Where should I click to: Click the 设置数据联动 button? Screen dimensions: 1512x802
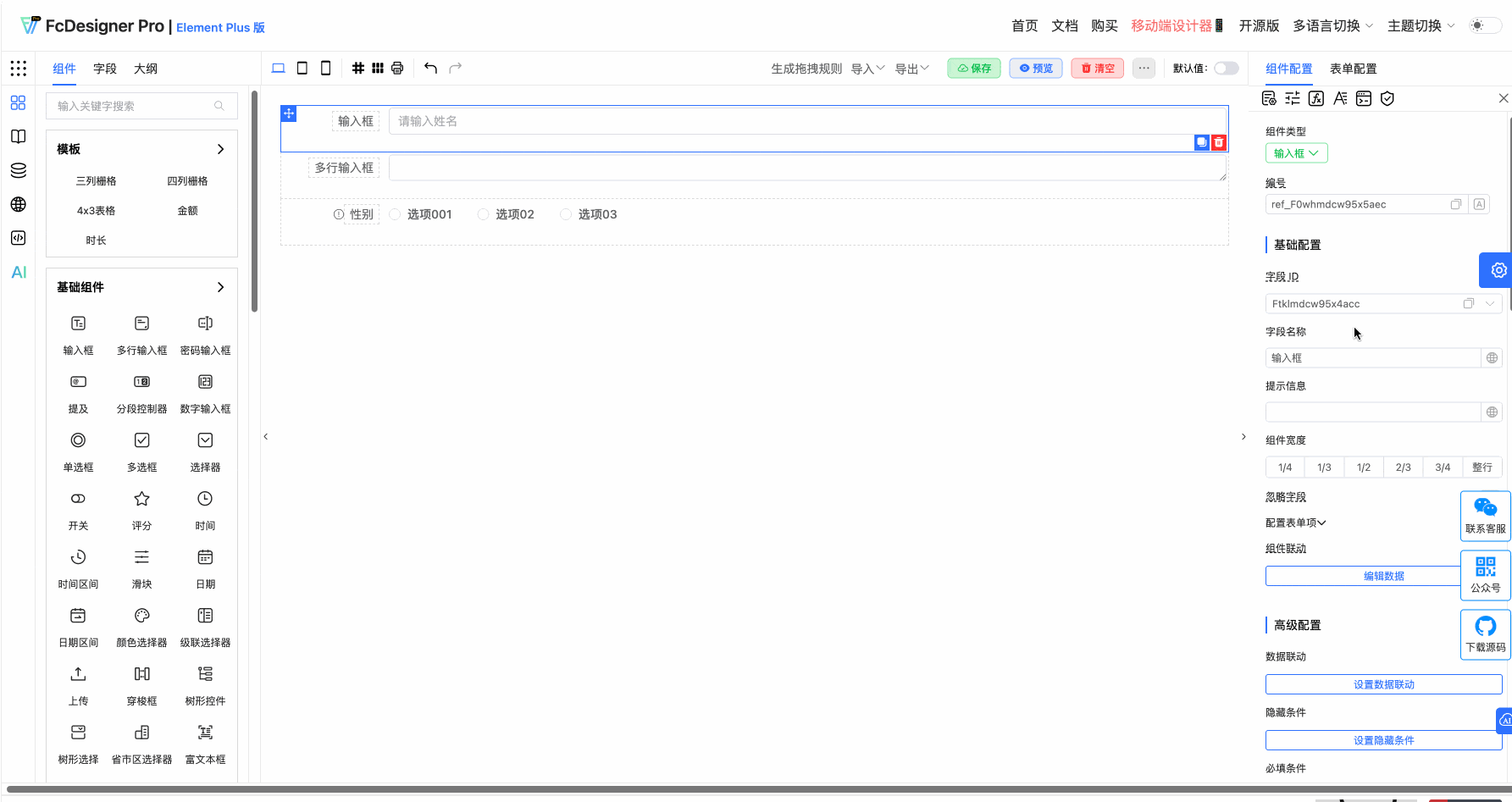click(1383, 683)
